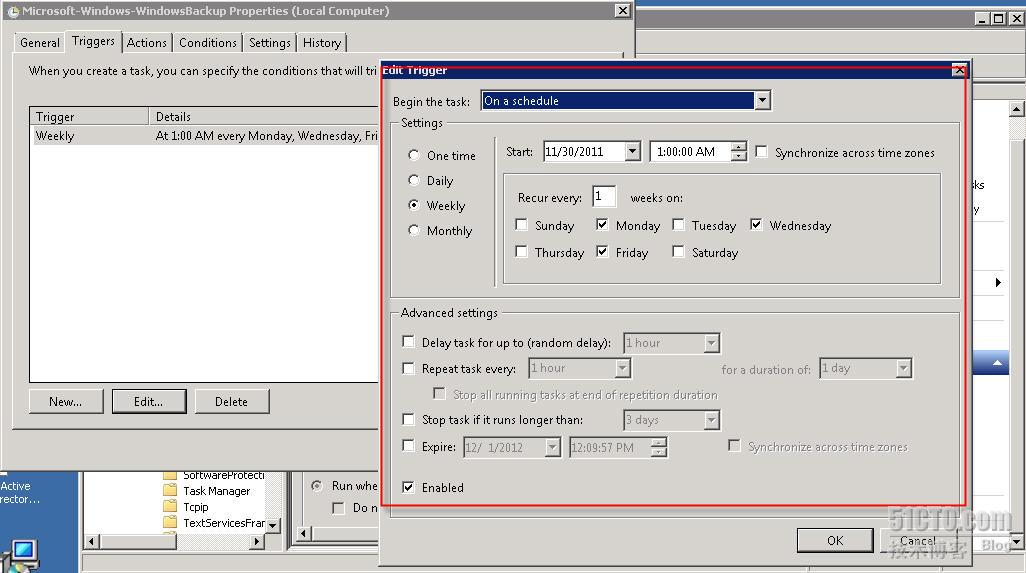The width and height of the screenshot is (1026, 573).
Task: Switch to the History tab
Action: pyautogui.click(x=322, y=43)
